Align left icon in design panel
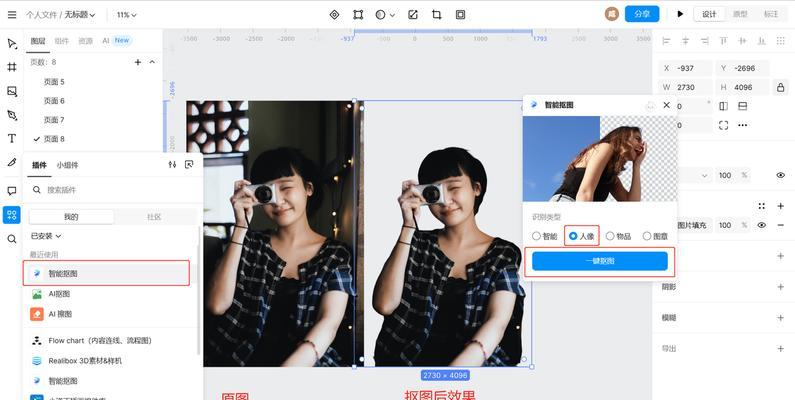The width and height of the screenshot is (795, 400). click(x=666, y=41)
